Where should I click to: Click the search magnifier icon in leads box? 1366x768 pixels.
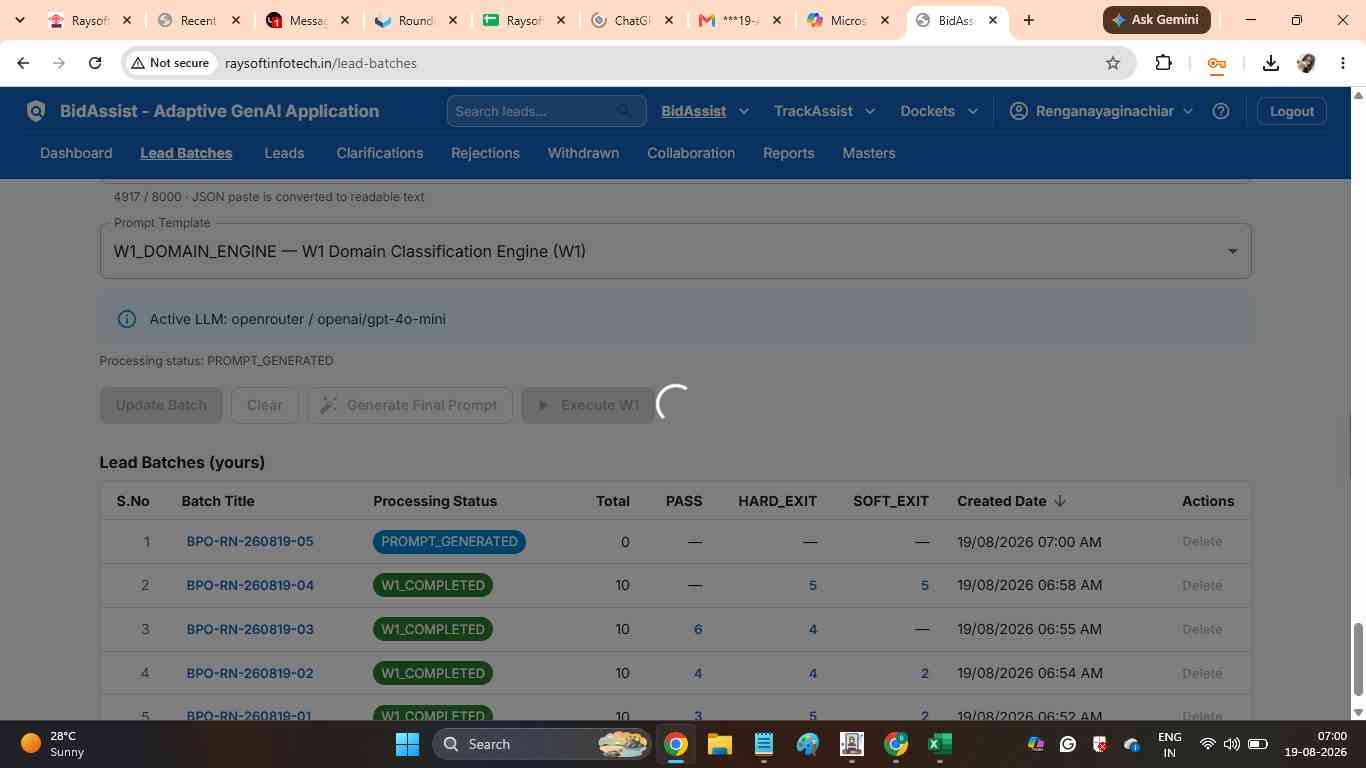click(624, 111)
